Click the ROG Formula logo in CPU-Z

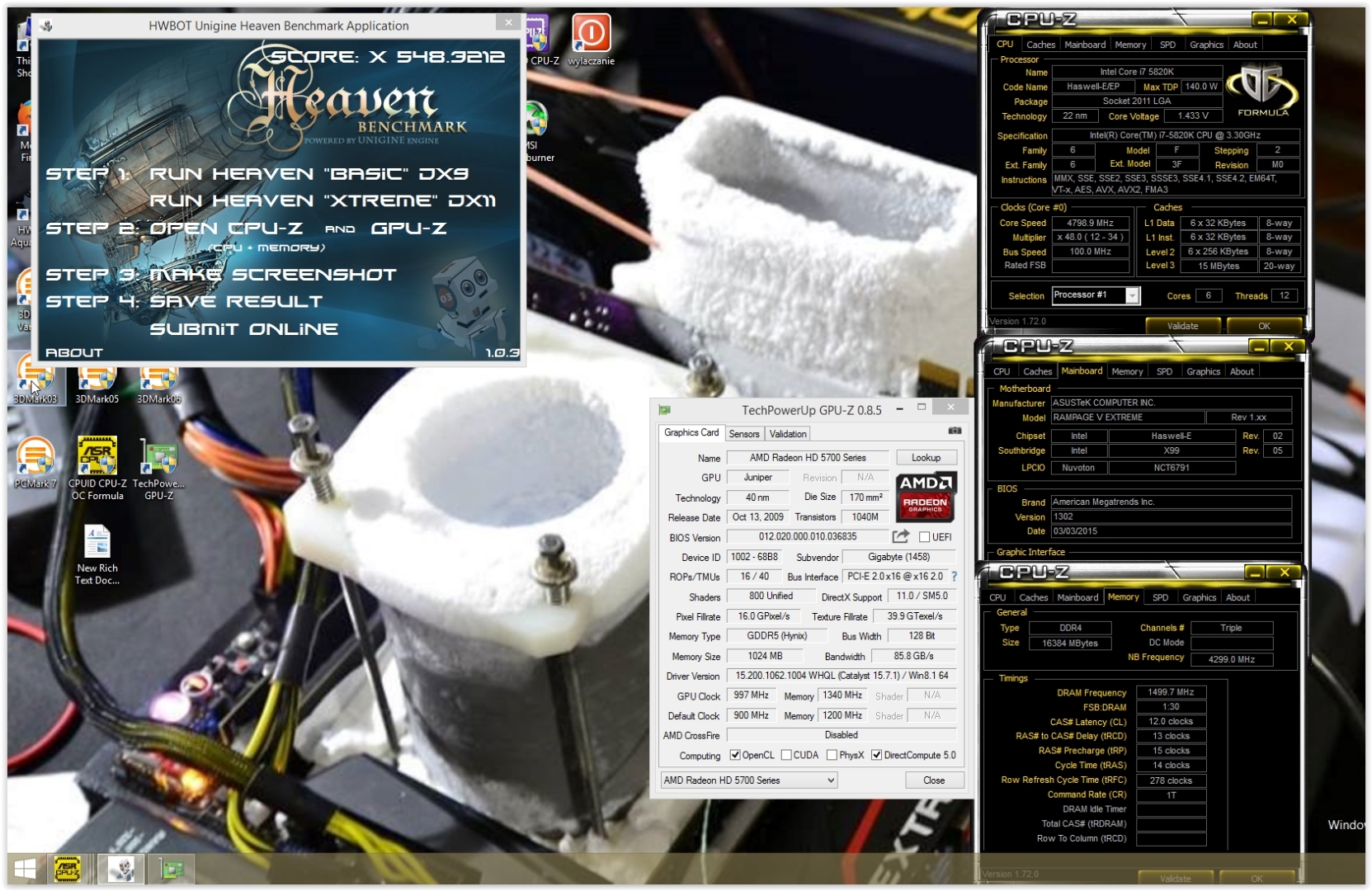click(1261, 91)
